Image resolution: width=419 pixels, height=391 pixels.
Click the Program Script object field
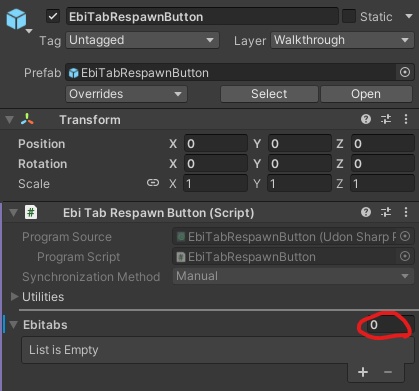(285, 257)
